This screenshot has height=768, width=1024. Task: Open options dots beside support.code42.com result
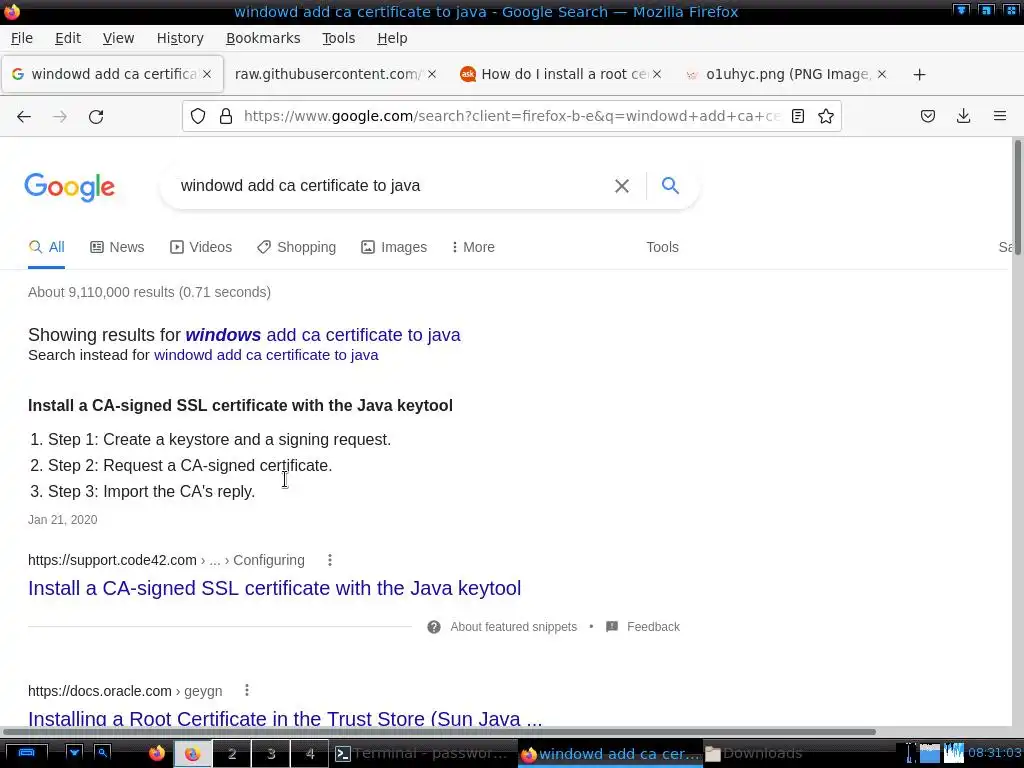[330, 560]
